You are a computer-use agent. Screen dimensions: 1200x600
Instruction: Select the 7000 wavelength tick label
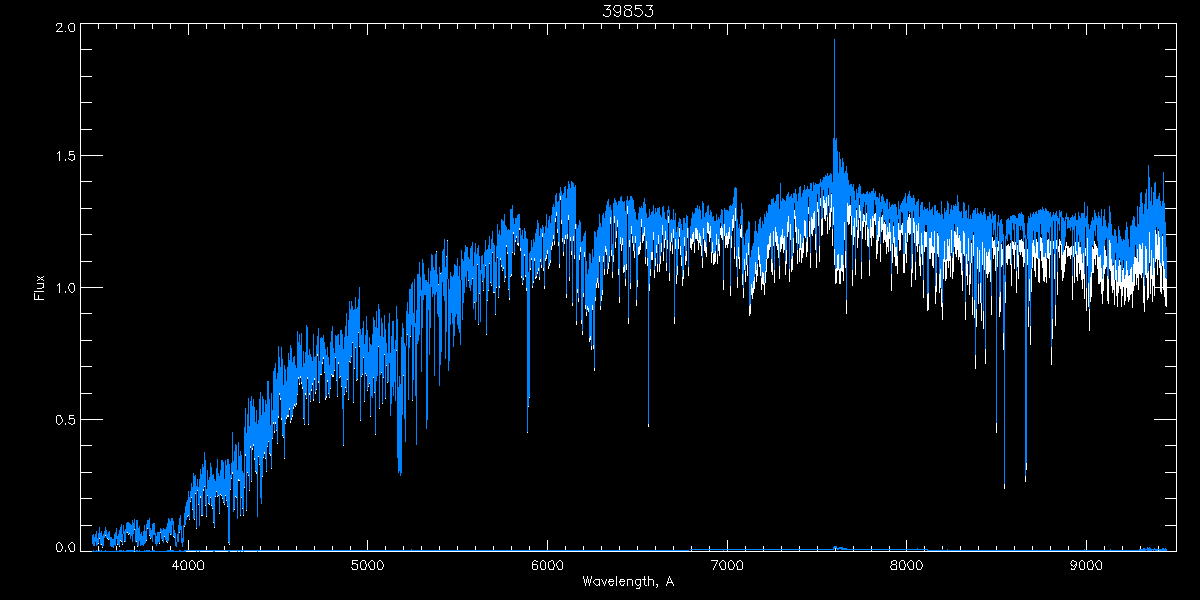pyautogui.click(x=727, y=565)
